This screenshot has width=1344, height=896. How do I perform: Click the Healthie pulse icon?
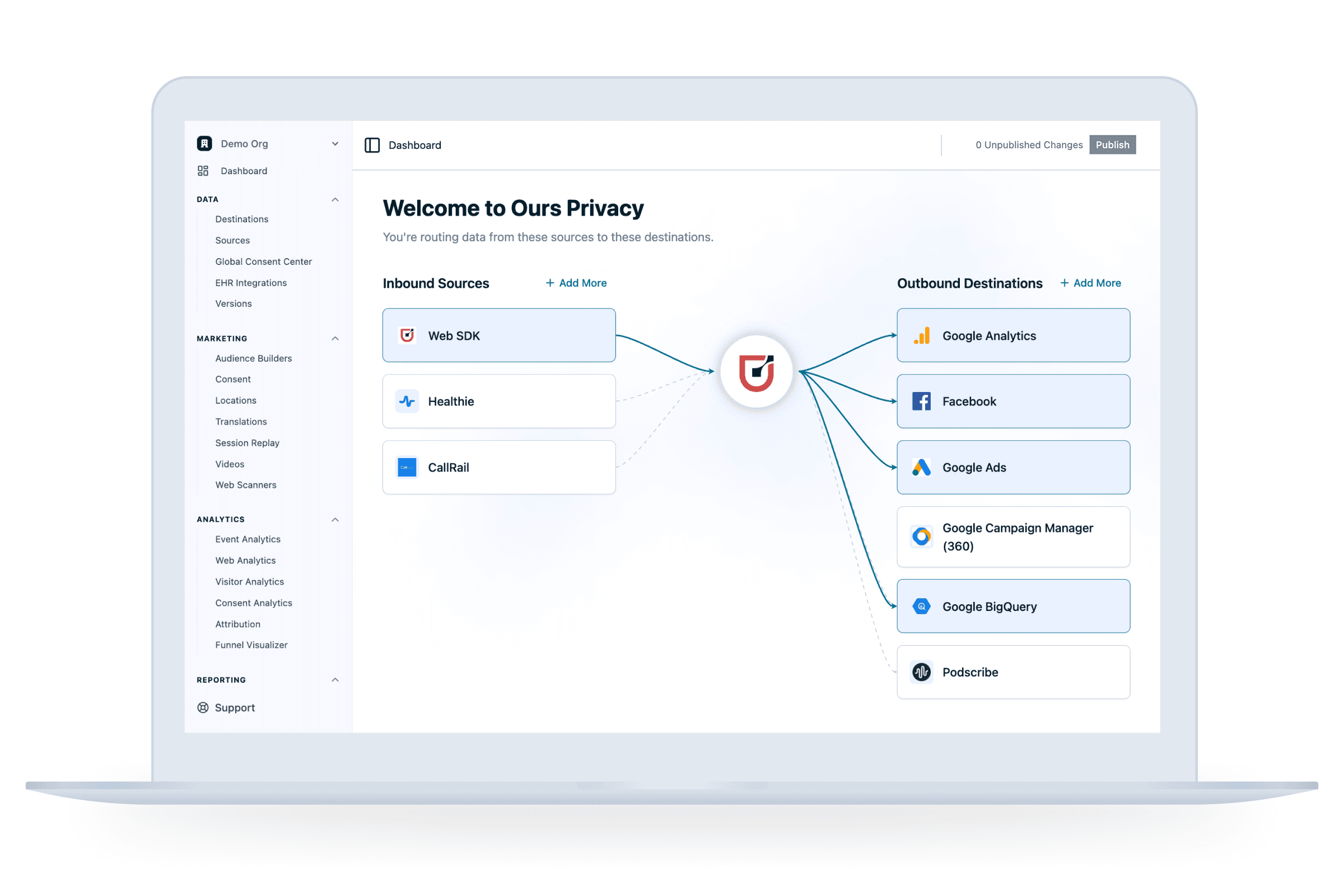point(407,401)
